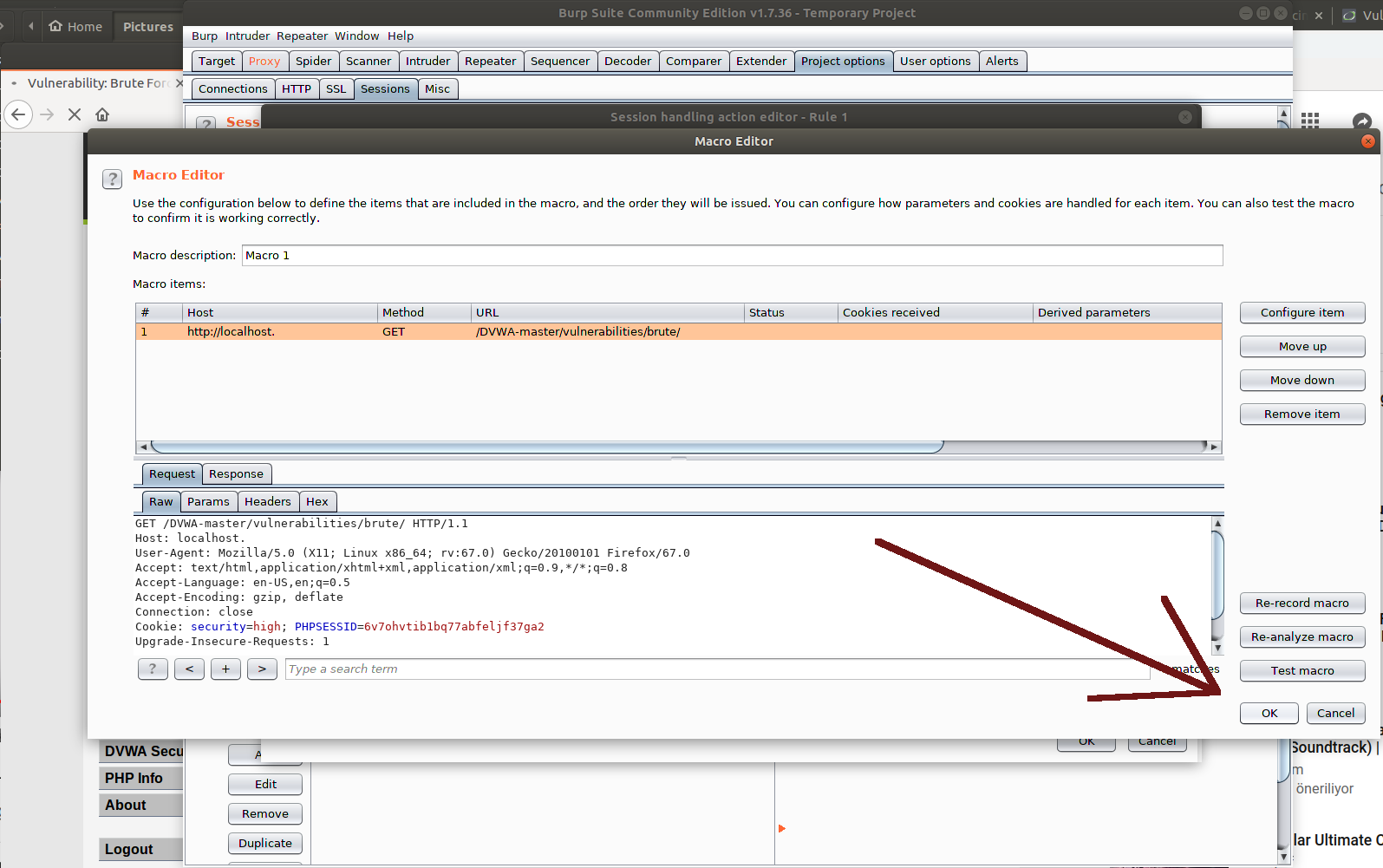This screenshot has height=868, width=1383.
Task: Switch to Proxy tab
Action: pyautogui.click(x=264, y=61)
